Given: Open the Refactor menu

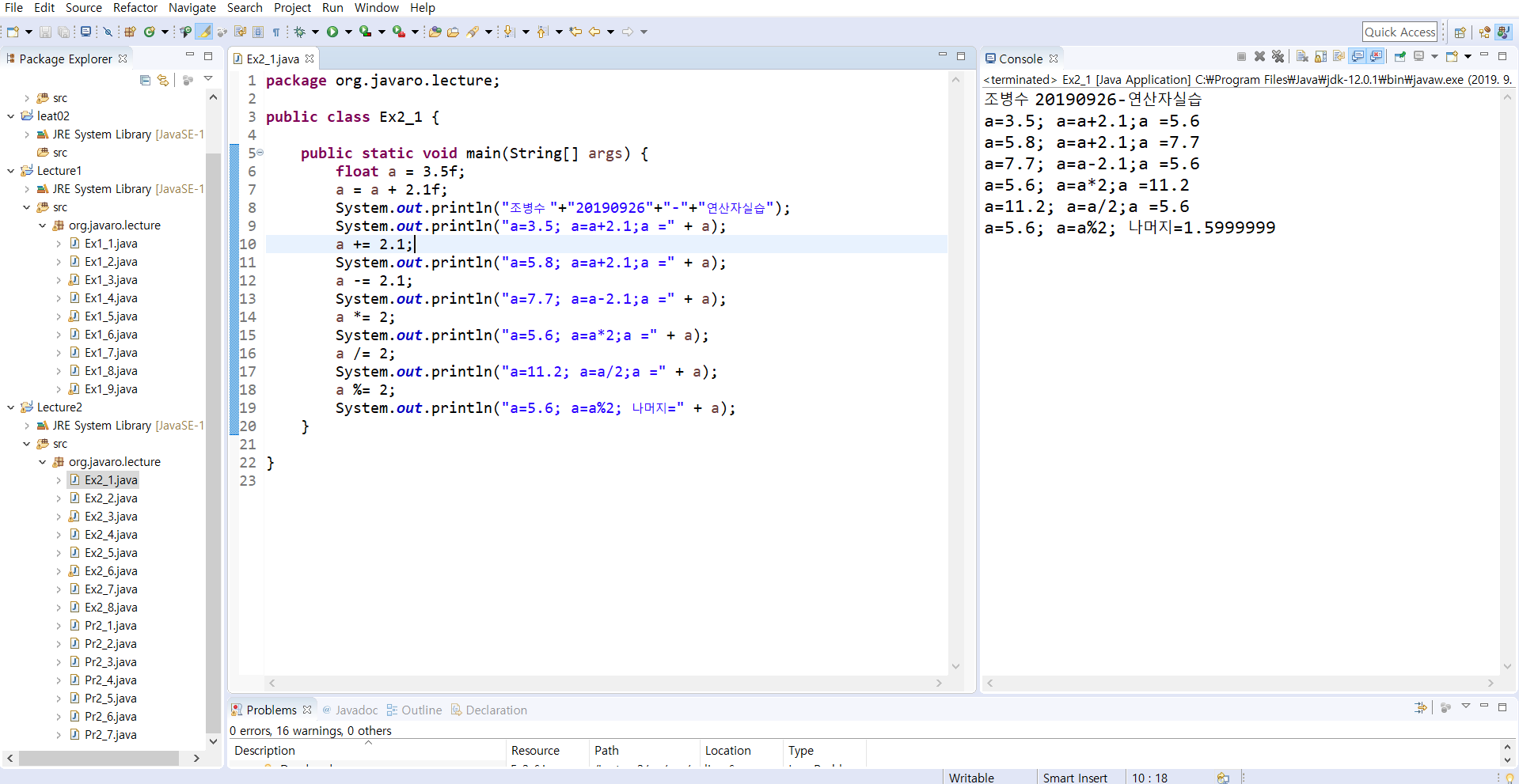Looking at the screenshot, I should pyautogui.click(x=135, y=8).
